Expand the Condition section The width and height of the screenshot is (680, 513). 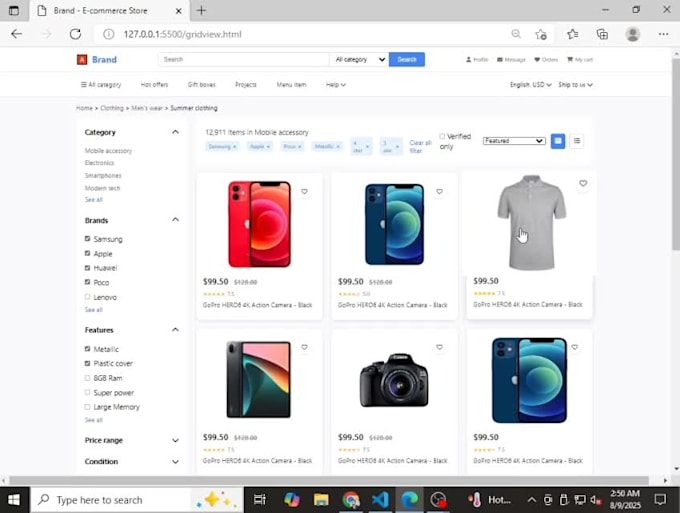175,462
